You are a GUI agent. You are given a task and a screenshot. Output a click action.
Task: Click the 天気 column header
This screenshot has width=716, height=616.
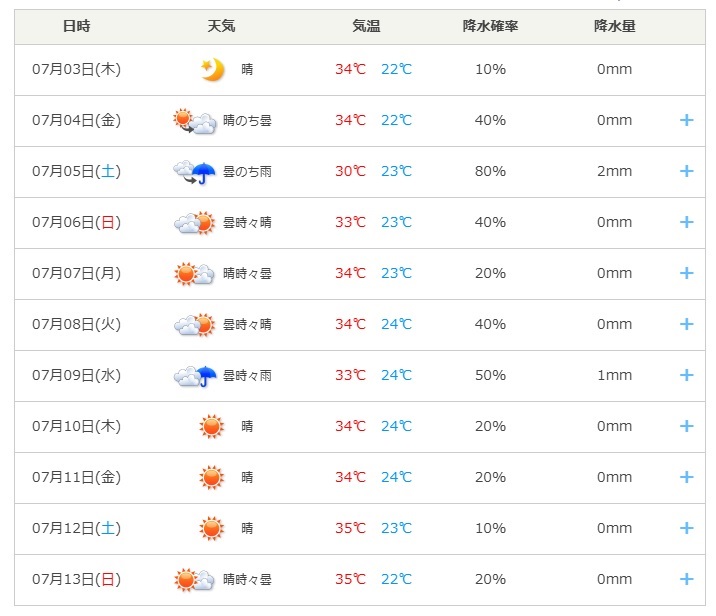(221, 26)
